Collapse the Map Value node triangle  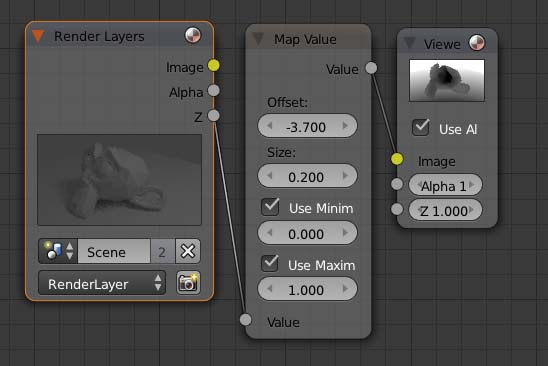tap(258, 39)
